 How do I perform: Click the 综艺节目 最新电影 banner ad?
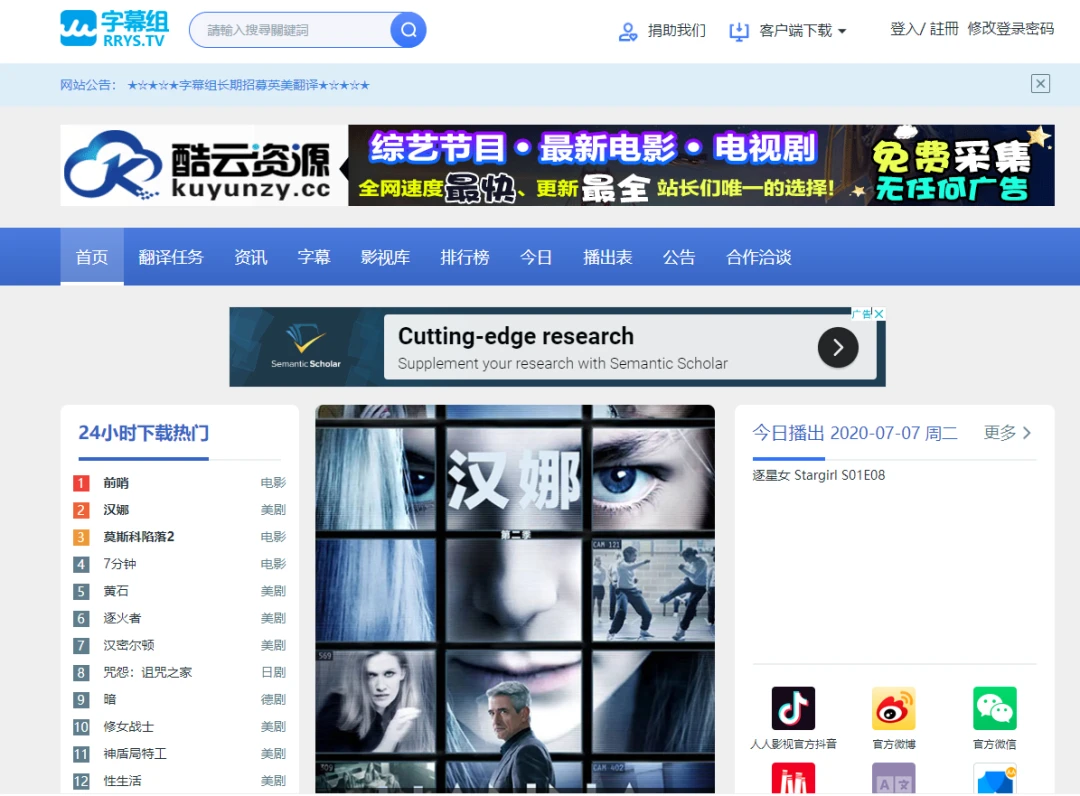pos(701,165)
